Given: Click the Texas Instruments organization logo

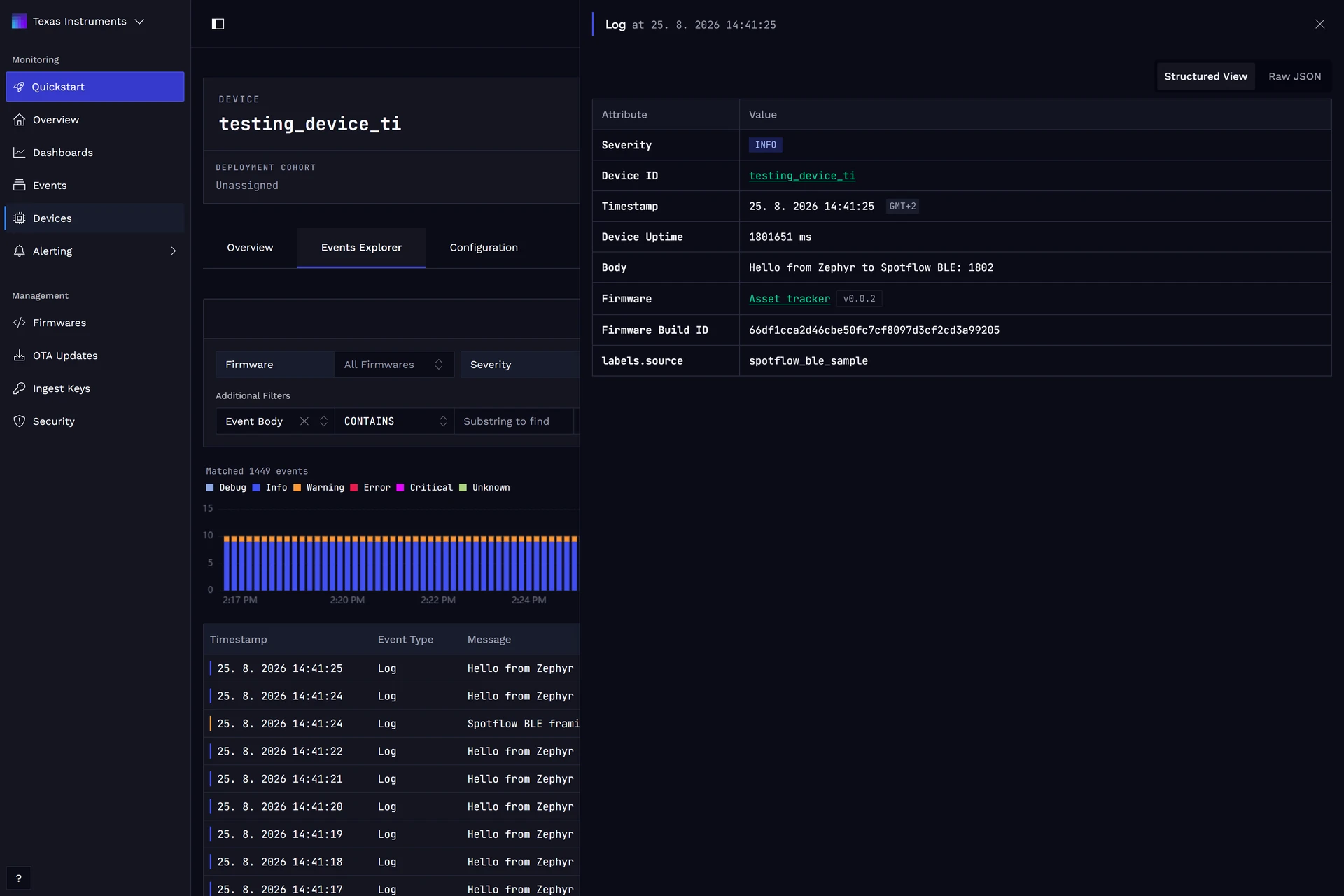Looking at the screenshot, I should click(x=19, y=22).
